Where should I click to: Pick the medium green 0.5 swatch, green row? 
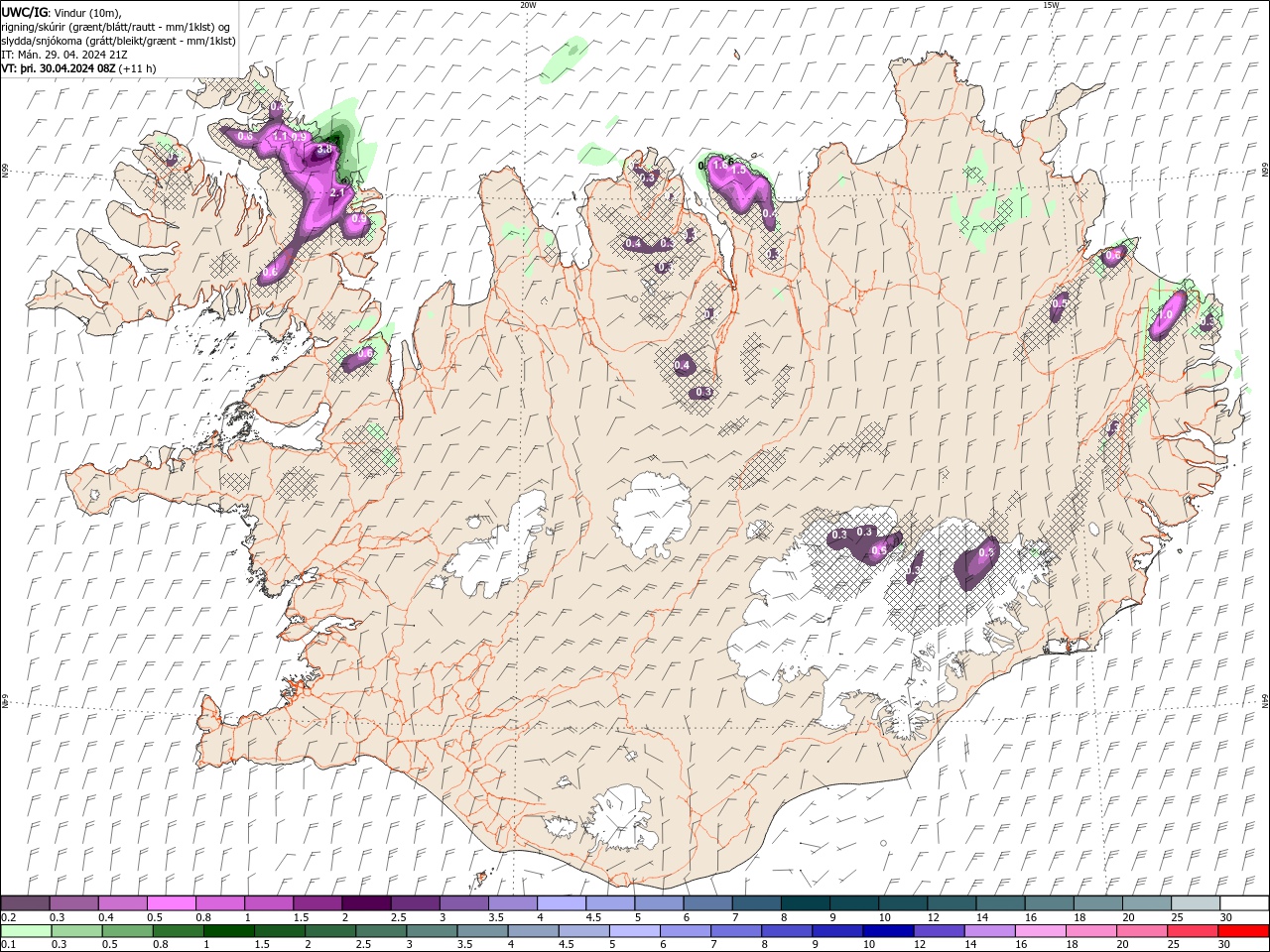click(127, 931)
